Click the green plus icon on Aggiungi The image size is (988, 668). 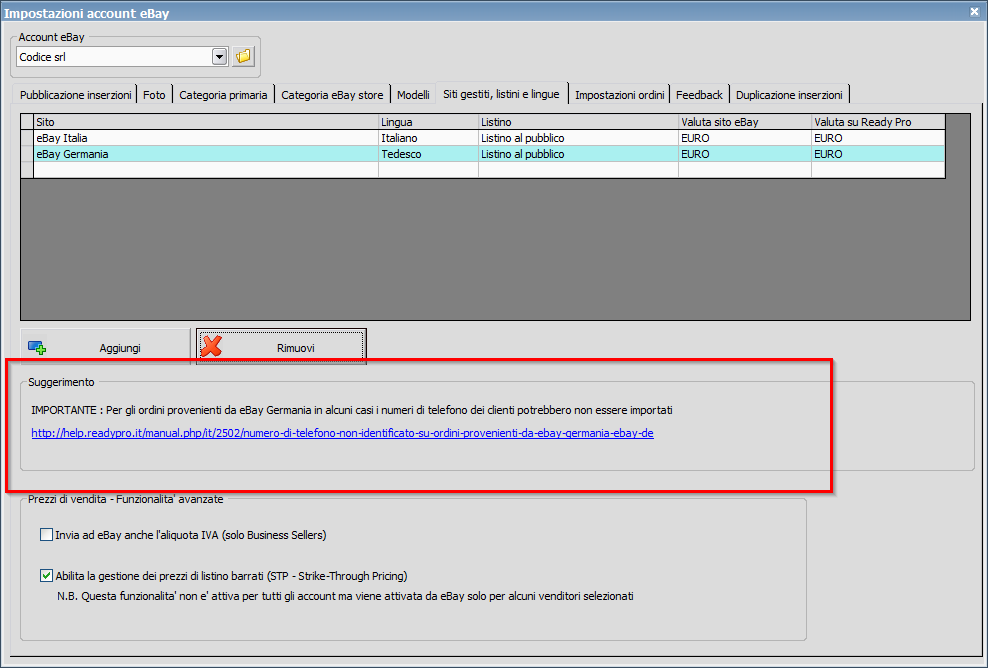pos(37,347)
